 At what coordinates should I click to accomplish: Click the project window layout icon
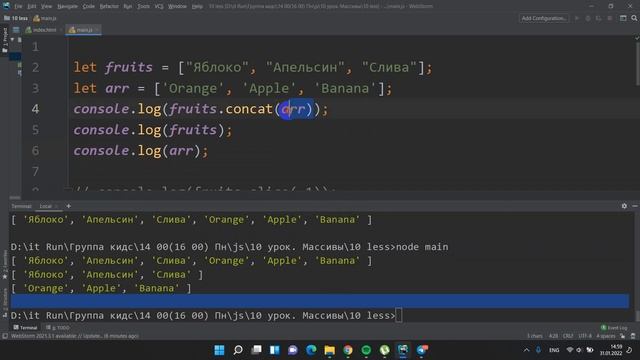pos(623,18)
